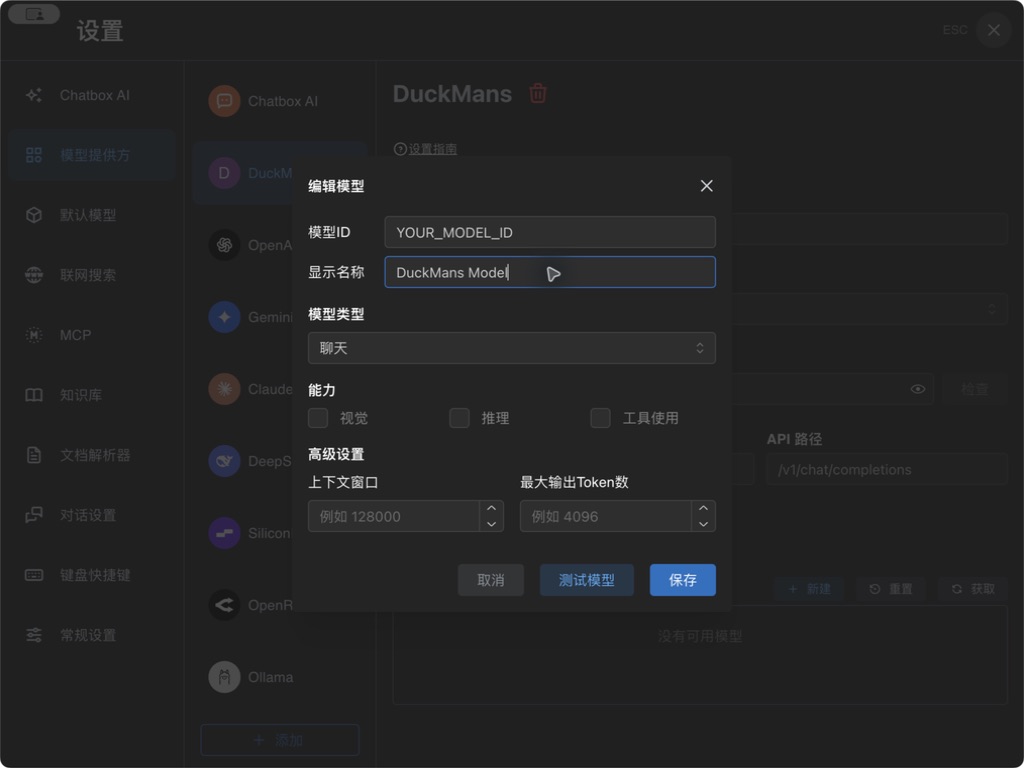Click the top-left window control pill icon
This screenshot has height=768, width=1024.
point(34,14)
